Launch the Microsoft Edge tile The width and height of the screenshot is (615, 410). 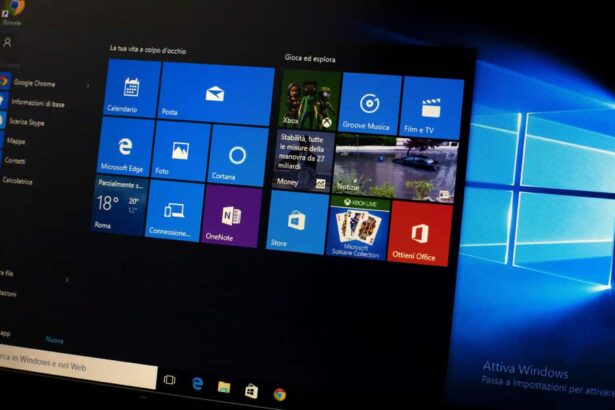click(x=126, y=147)
